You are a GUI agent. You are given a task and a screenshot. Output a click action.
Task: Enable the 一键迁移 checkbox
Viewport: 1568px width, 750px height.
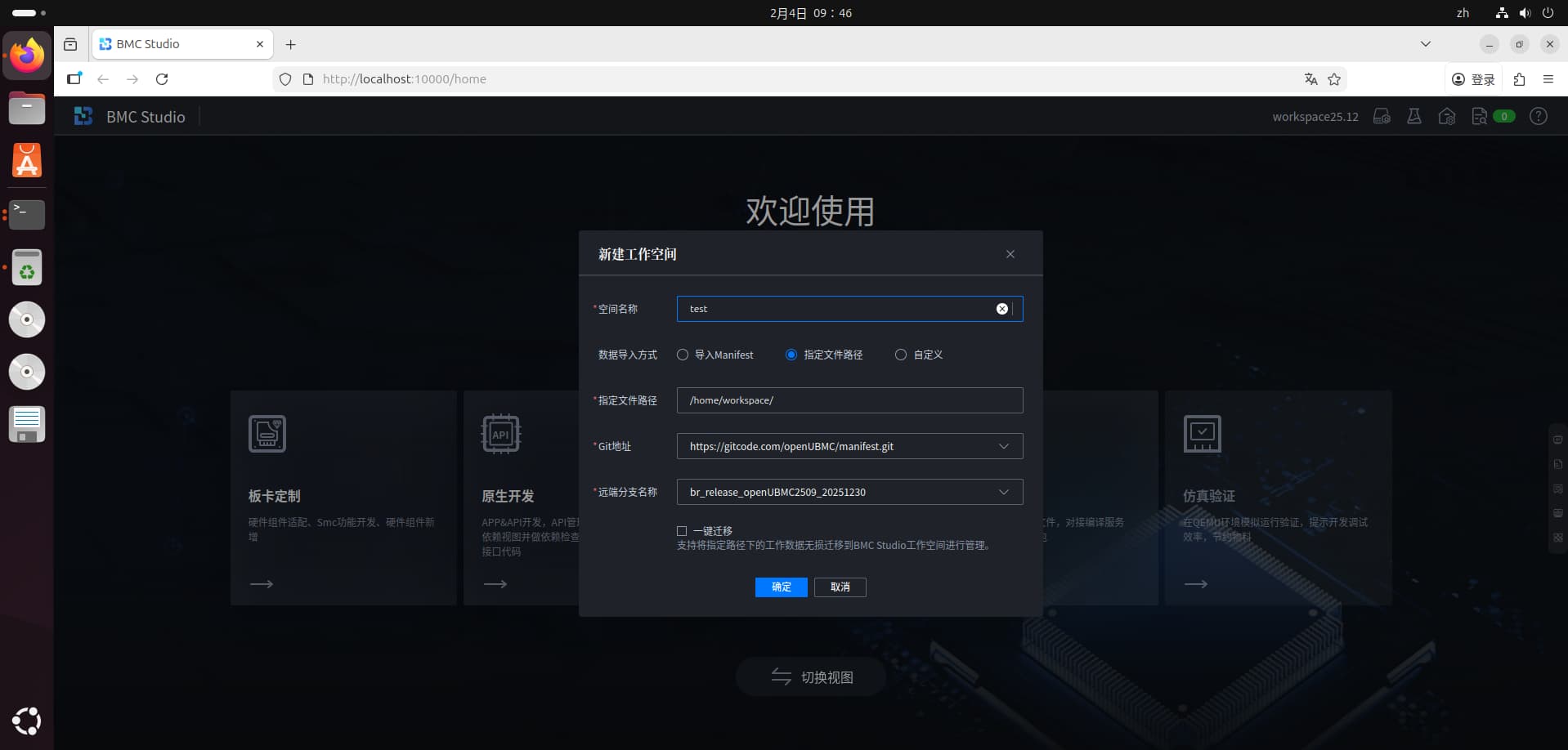point(682,531)
